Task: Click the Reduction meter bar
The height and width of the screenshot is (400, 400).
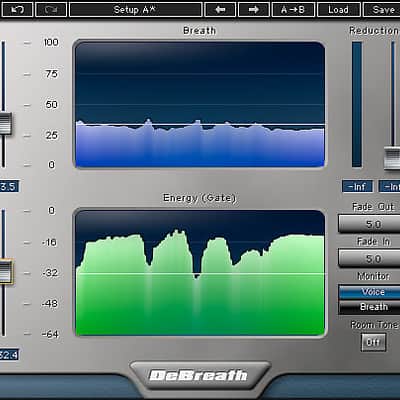Action: tap(357, 104)
